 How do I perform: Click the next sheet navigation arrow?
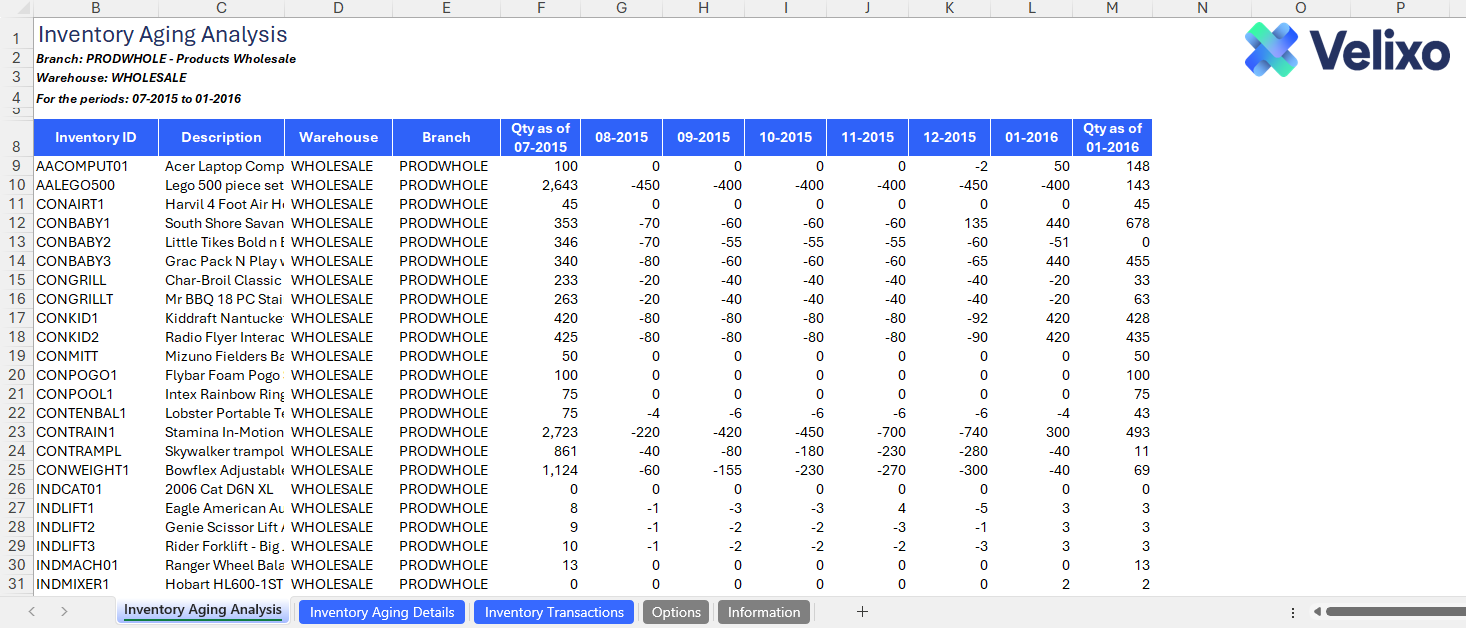[x=64, y=612]
